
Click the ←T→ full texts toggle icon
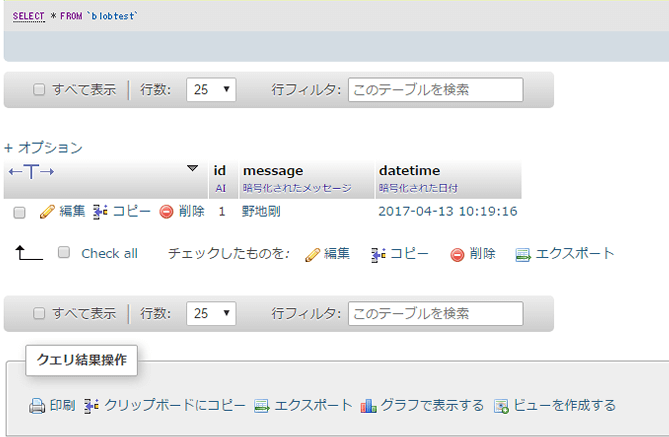[32, 172]
